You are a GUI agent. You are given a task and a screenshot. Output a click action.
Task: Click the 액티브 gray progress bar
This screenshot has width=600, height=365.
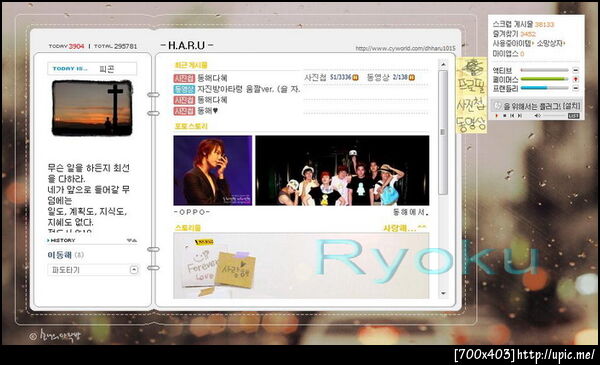tap(545, 70)
